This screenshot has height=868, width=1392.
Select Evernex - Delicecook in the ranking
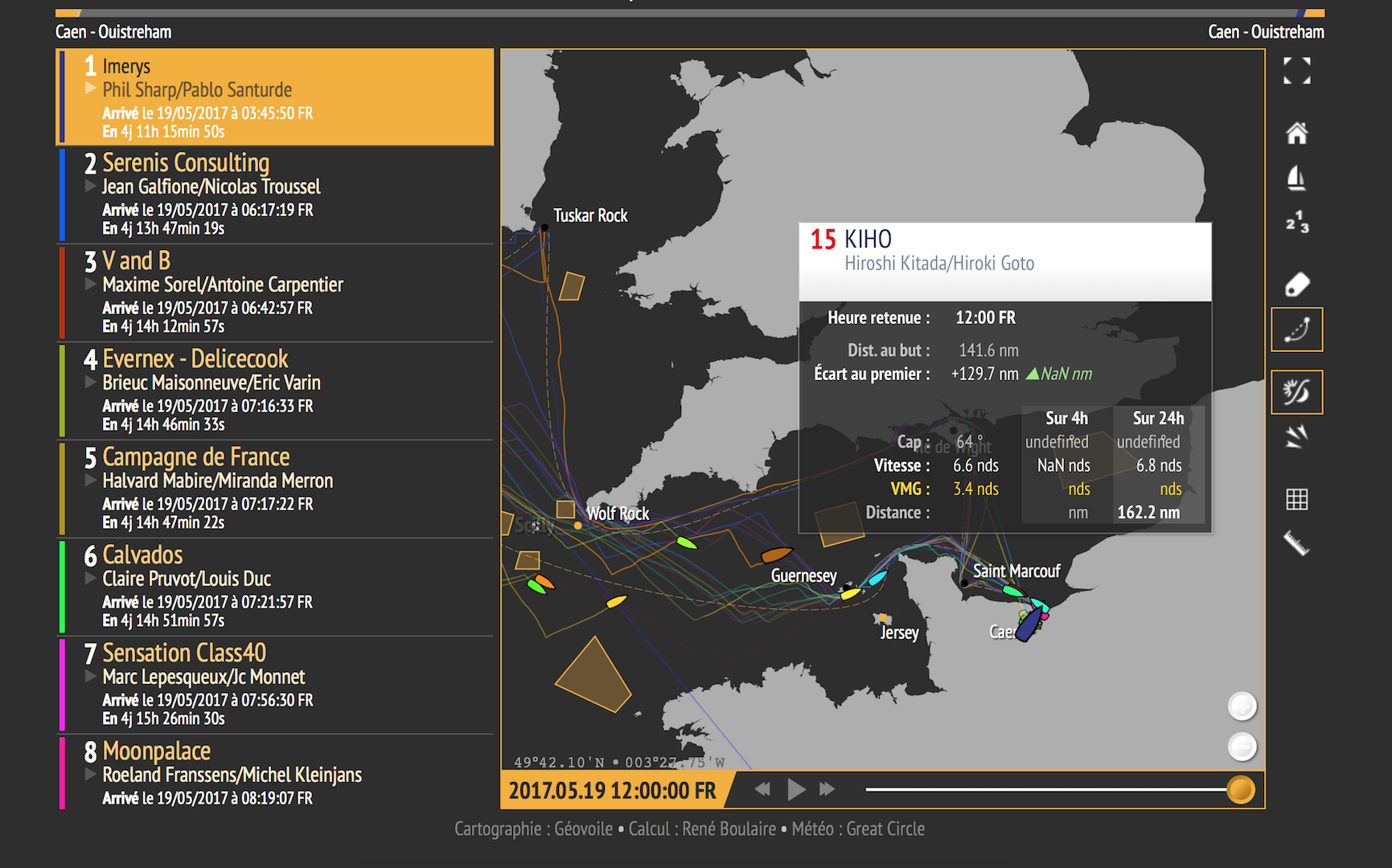[275, 391]
